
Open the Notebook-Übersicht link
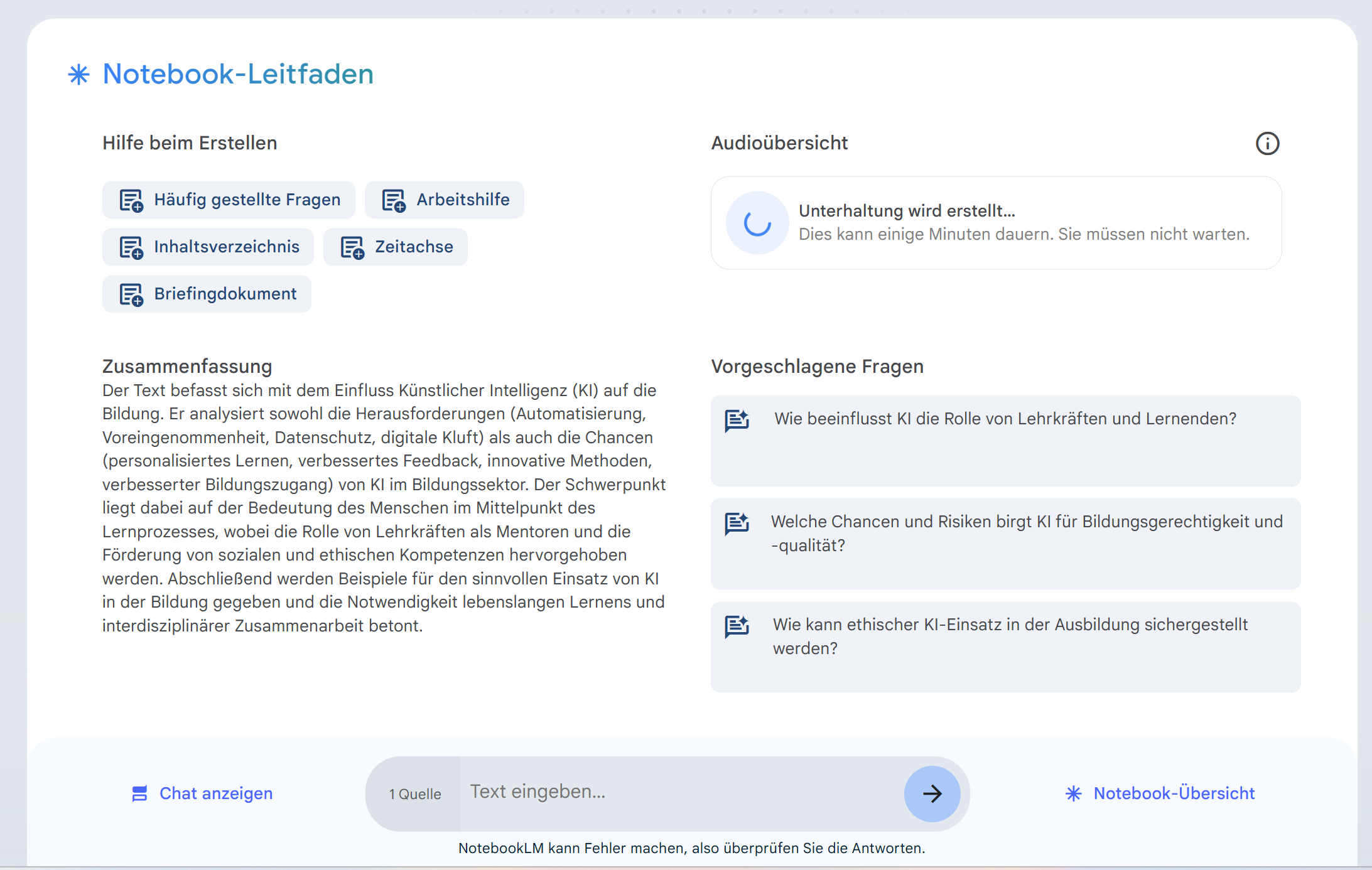[x=1173, y=793]
